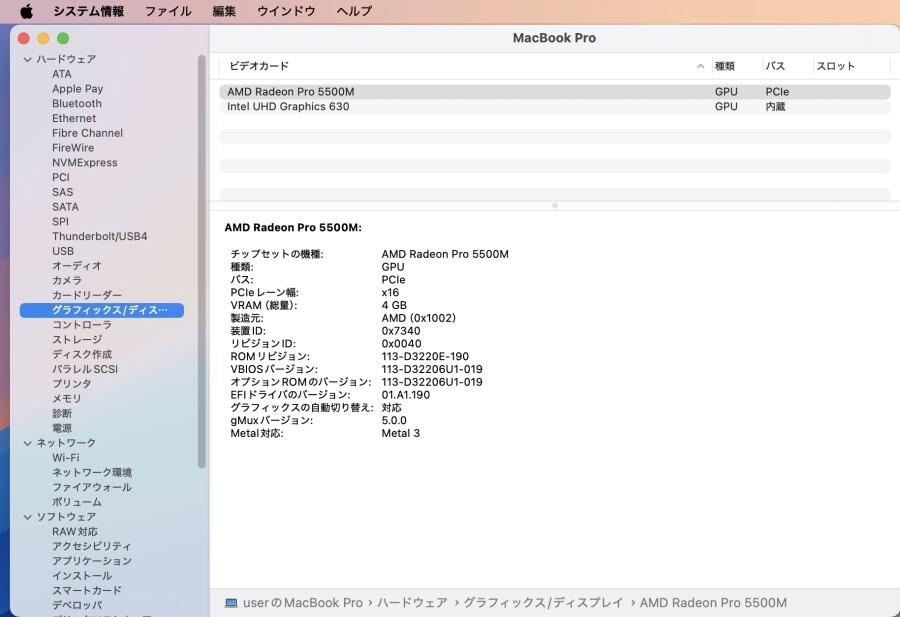Select インストール in the sidebar
Viewport: 900px width, 617px height.
82,576
